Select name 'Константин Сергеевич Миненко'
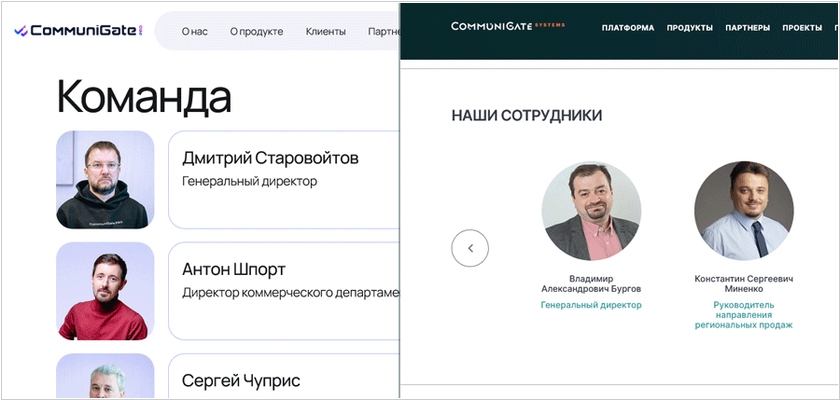This screenshot has width=840, height=400. pos(744,284)
